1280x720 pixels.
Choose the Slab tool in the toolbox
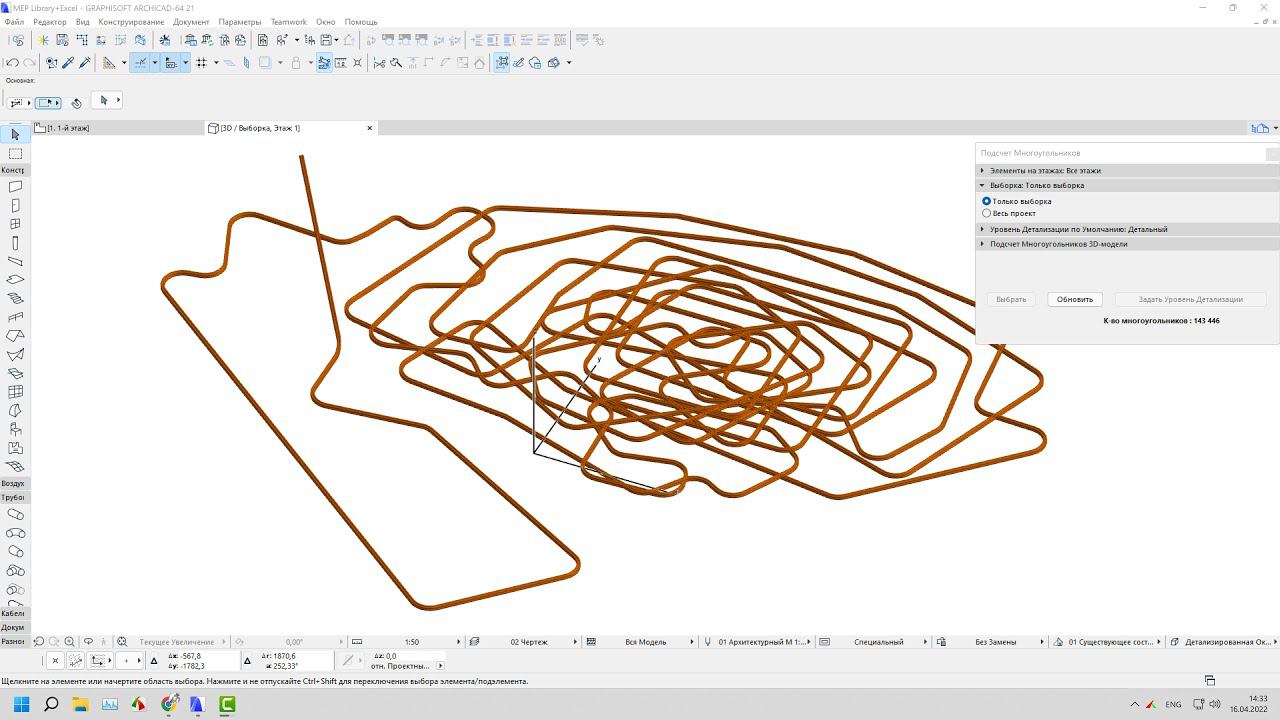click(15, 280)
